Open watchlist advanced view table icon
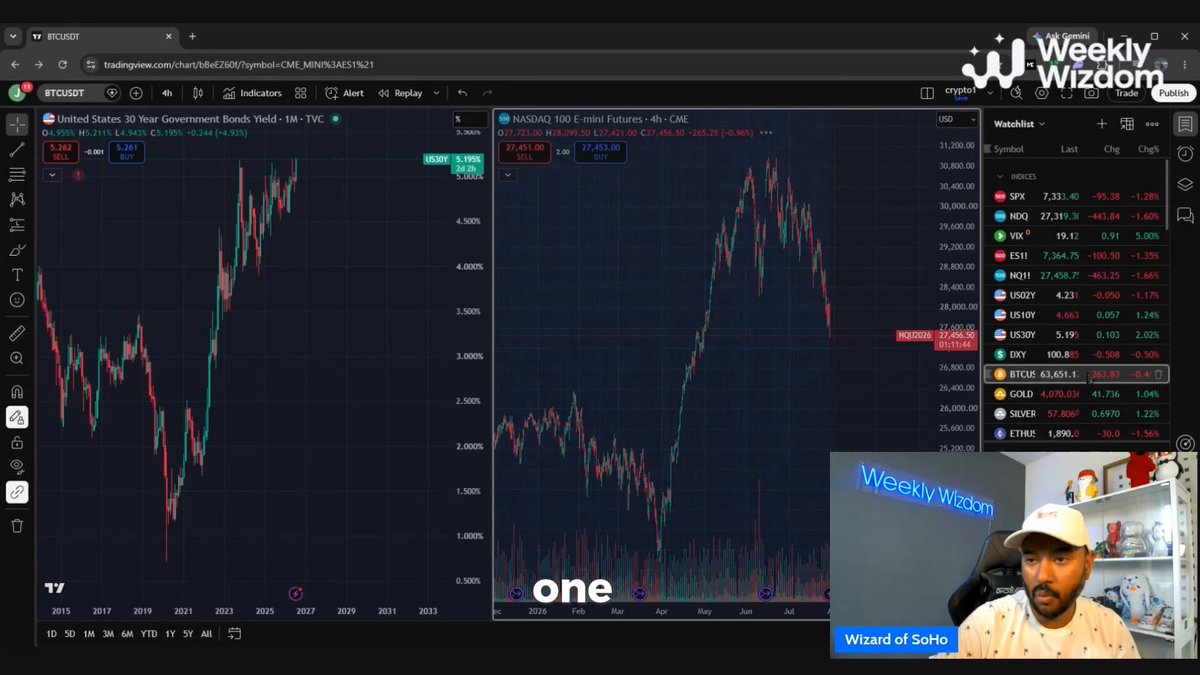The width and height of the screenshot is (1200, 675). click(1127, 124)
